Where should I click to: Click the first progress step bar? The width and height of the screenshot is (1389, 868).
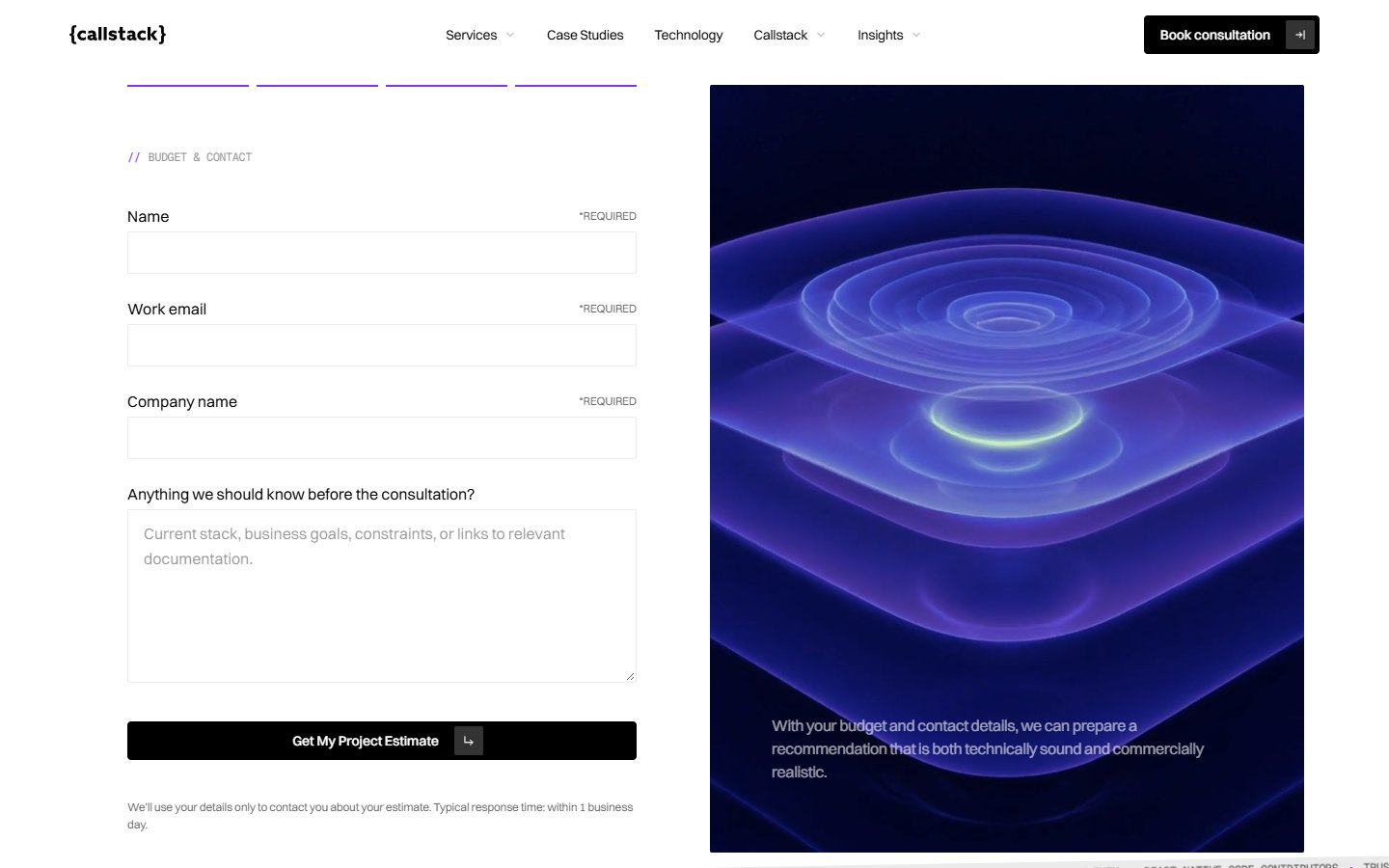point(188,85)
